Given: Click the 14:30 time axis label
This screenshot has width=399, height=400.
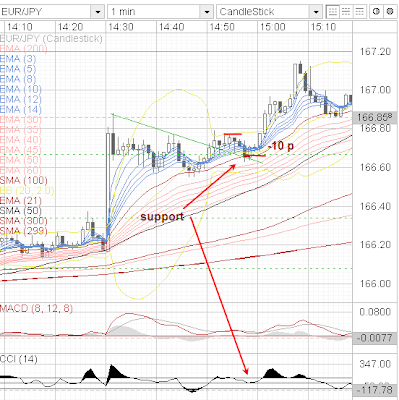Looking at the screenshot, I should coord(121,27).
